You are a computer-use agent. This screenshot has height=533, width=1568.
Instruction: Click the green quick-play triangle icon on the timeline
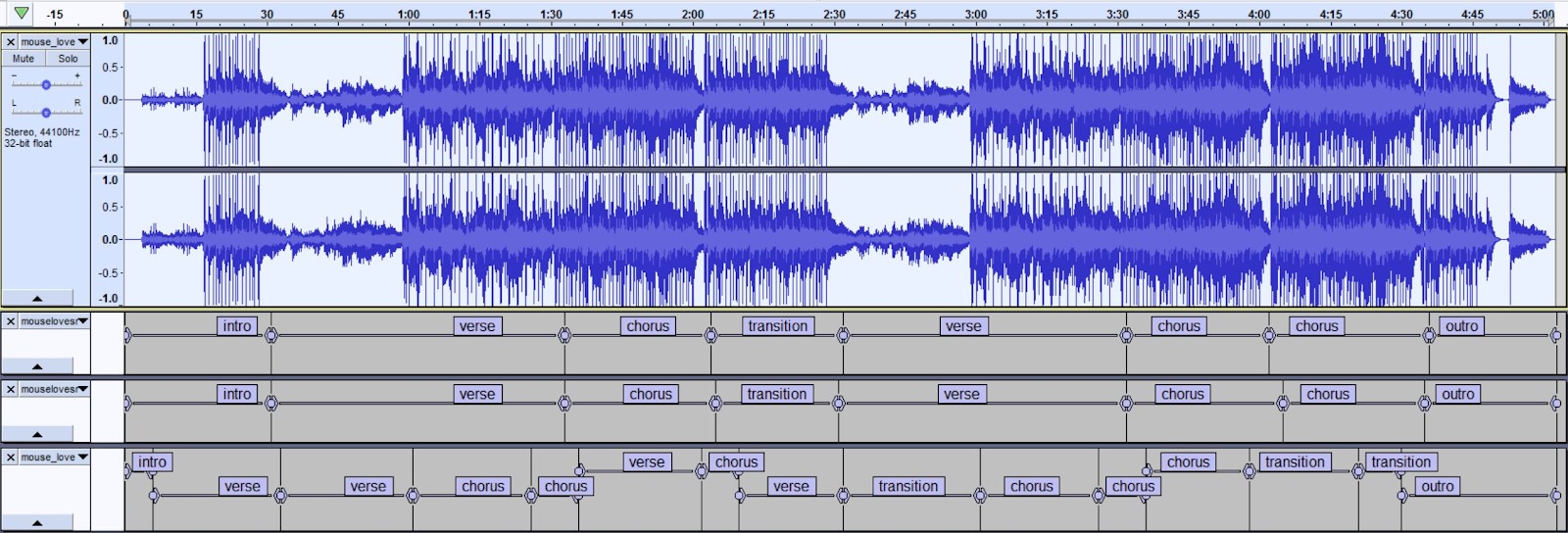[21, 13]
